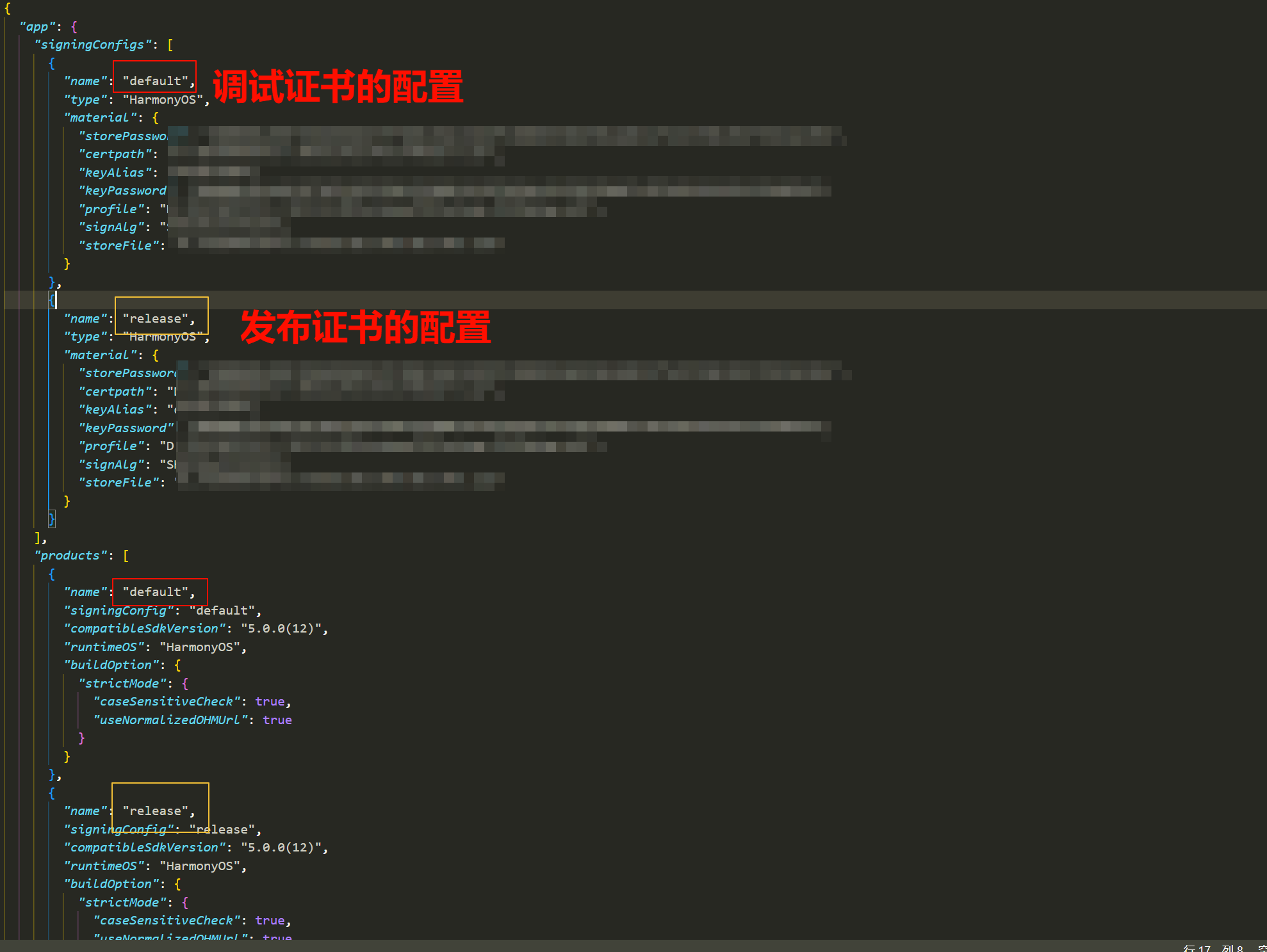Click the first "material" key
The height and width of the screenshot is (952, 1267).
click(99, 118)
